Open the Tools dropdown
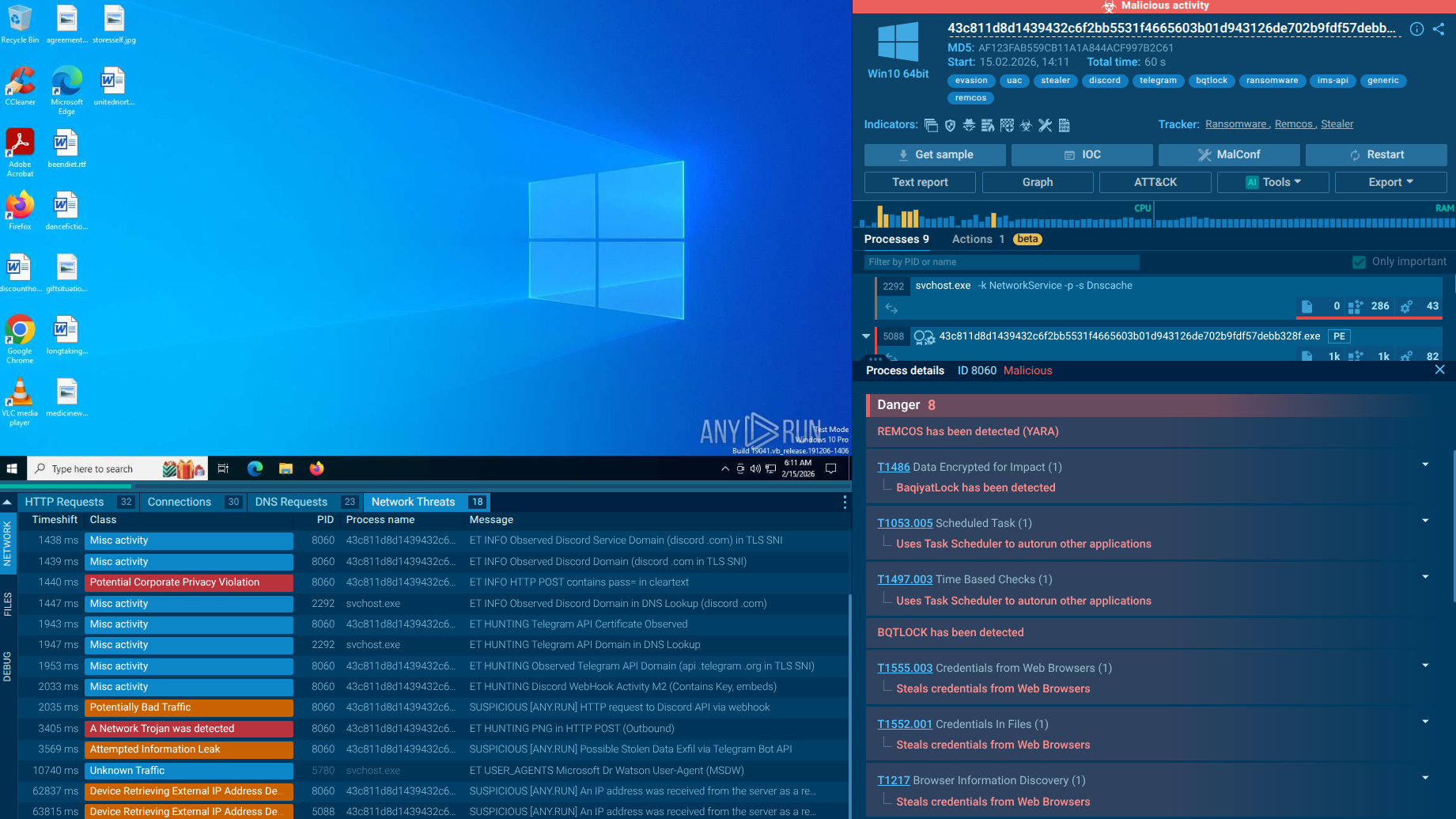This screenshot has width=1456, height=819. click(x=1273, y=182)
